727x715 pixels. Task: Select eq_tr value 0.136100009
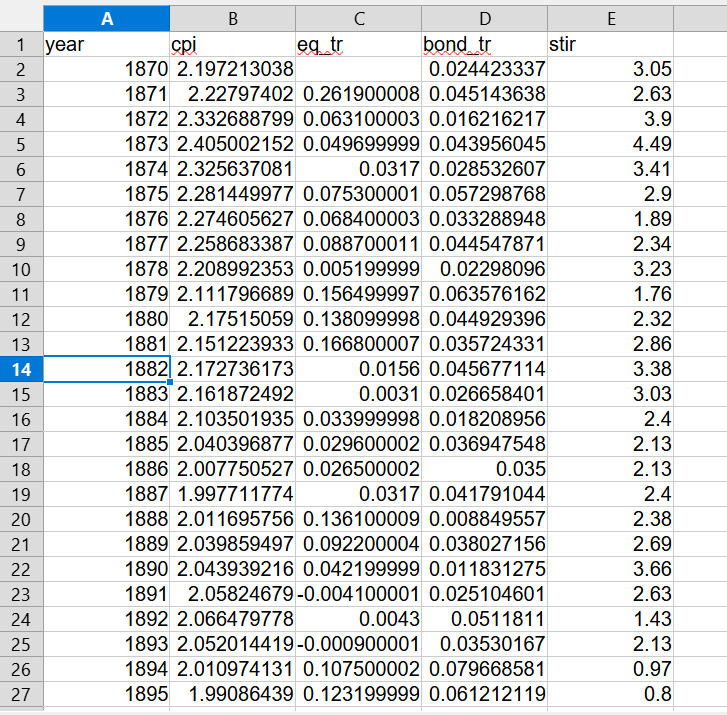pos(359,519)
